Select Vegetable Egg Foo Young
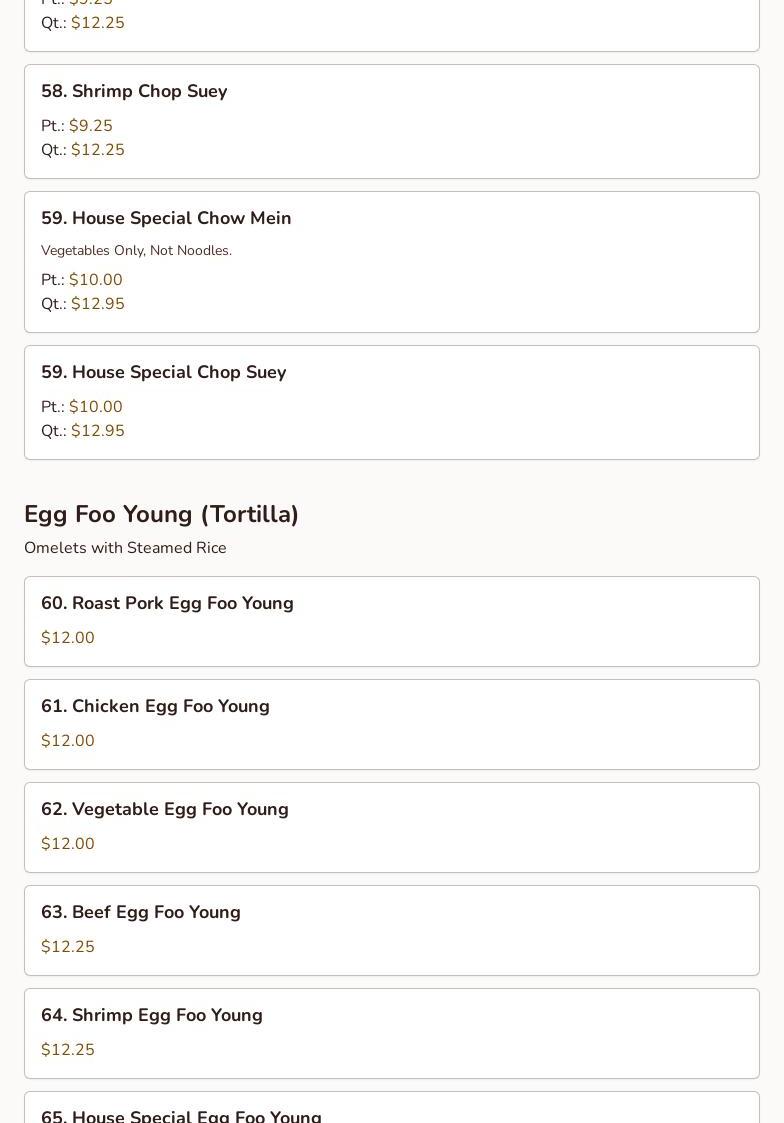 [x=165, y=809]
